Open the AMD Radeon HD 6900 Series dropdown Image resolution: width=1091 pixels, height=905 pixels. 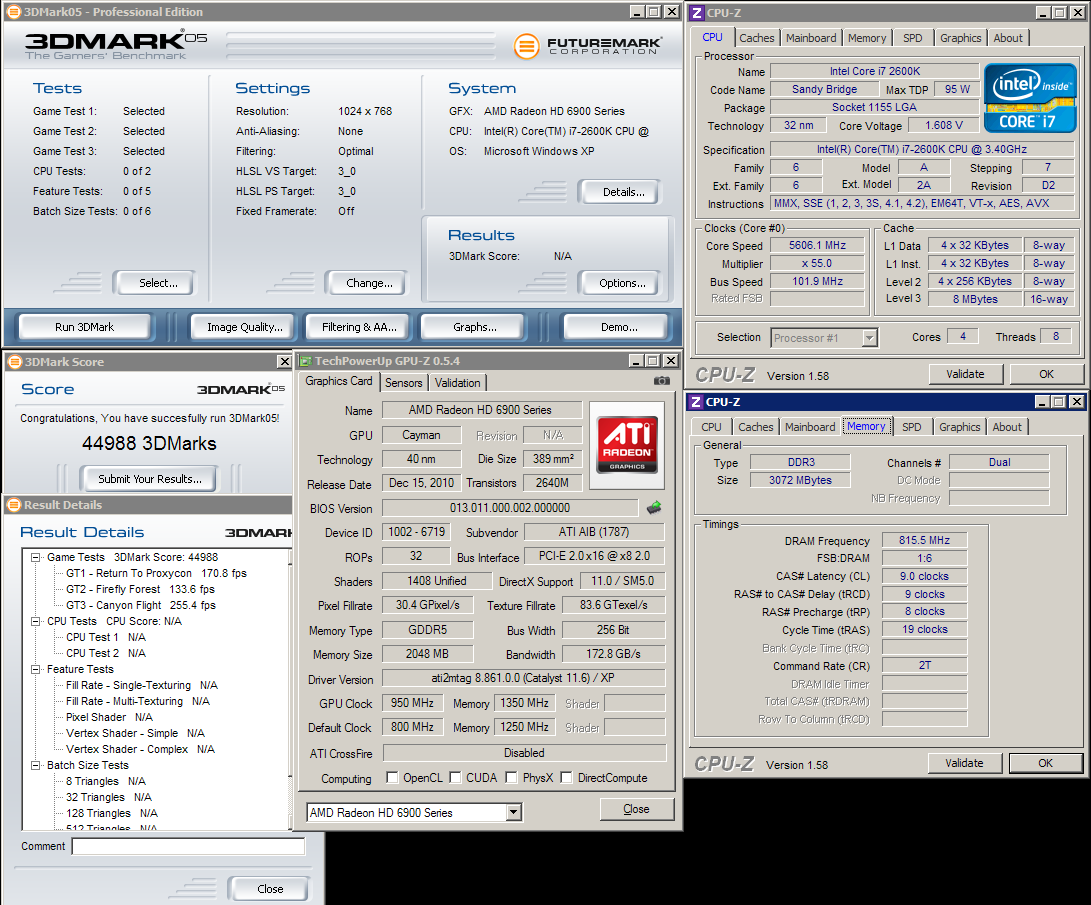(513, 812)
